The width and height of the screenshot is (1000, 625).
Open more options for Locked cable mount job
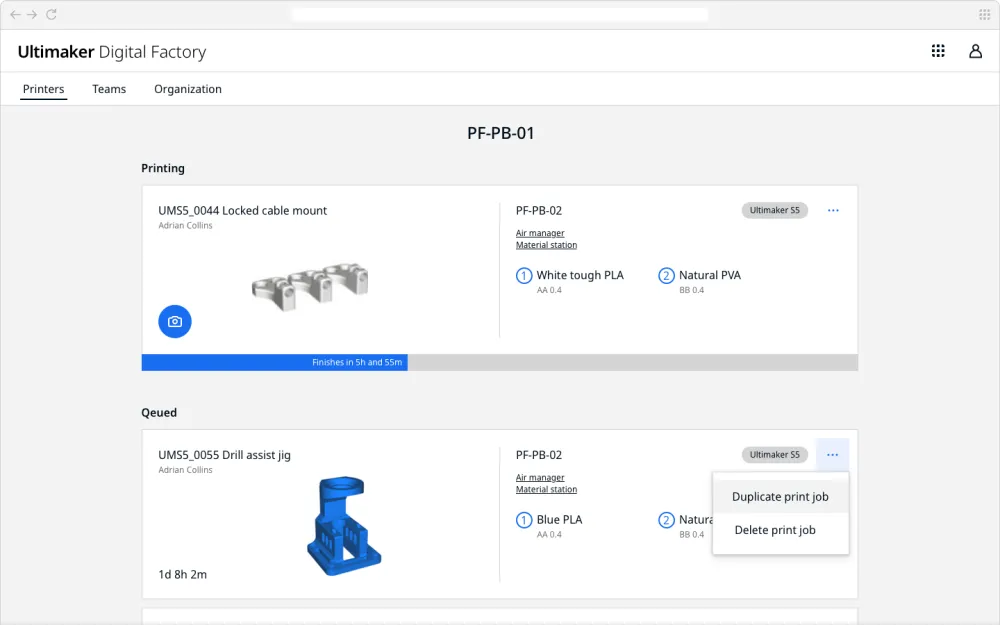point(833,210)
